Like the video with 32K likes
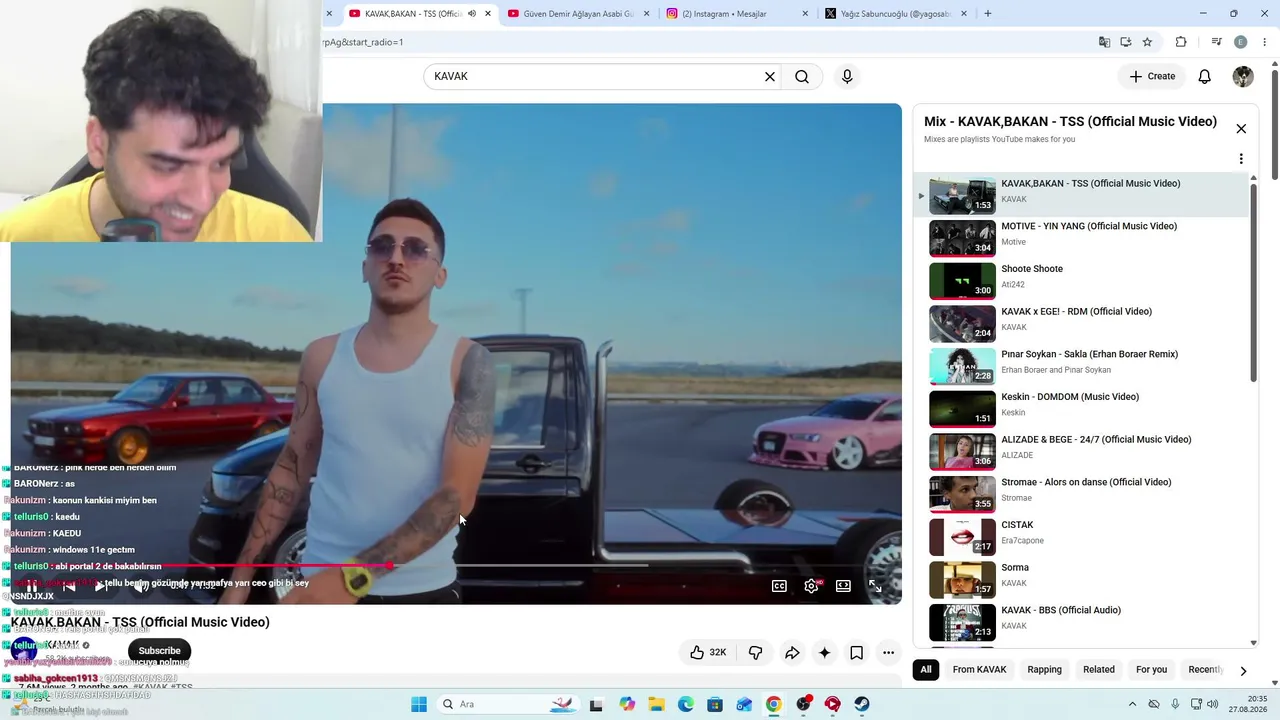Image resolution: width=1280 pixels, height=720 pixels. 708,652
